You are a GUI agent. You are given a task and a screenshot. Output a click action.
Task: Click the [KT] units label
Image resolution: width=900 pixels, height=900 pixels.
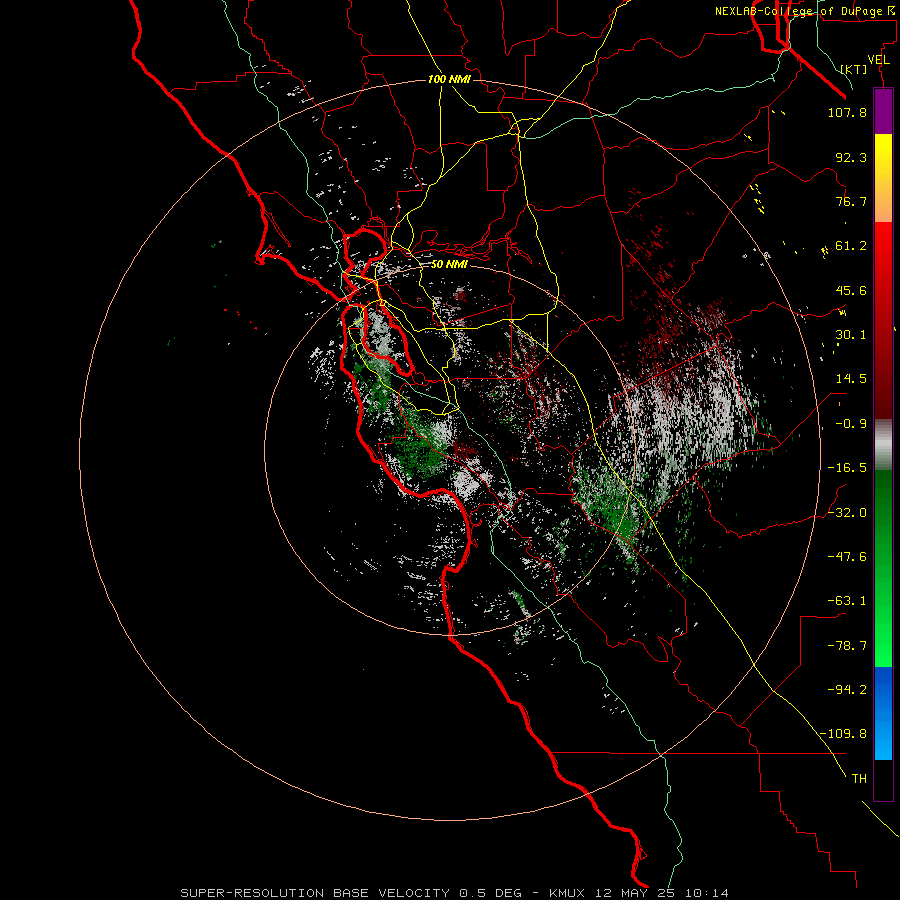pos(854,69)
